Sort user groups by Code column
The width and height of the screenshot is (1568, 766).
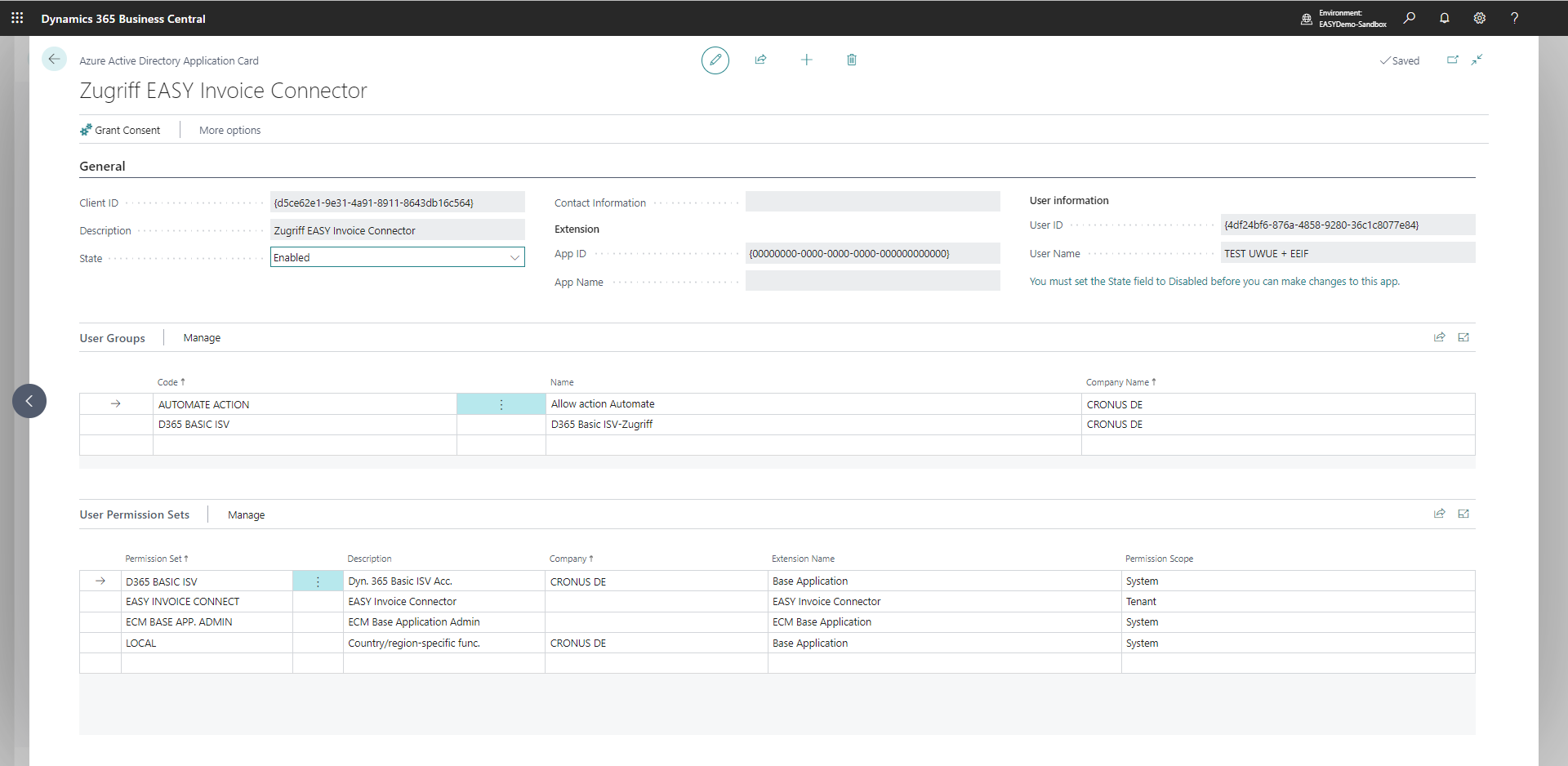pos(171,382)
